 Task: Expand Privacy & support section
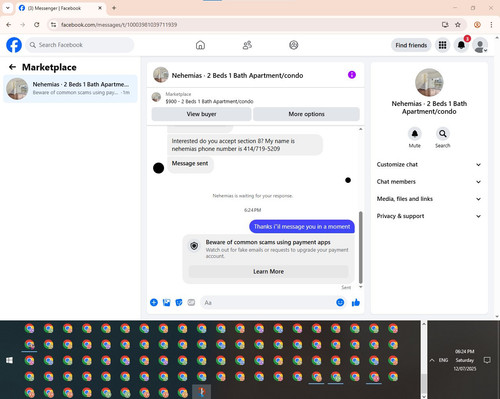point(429,216)
